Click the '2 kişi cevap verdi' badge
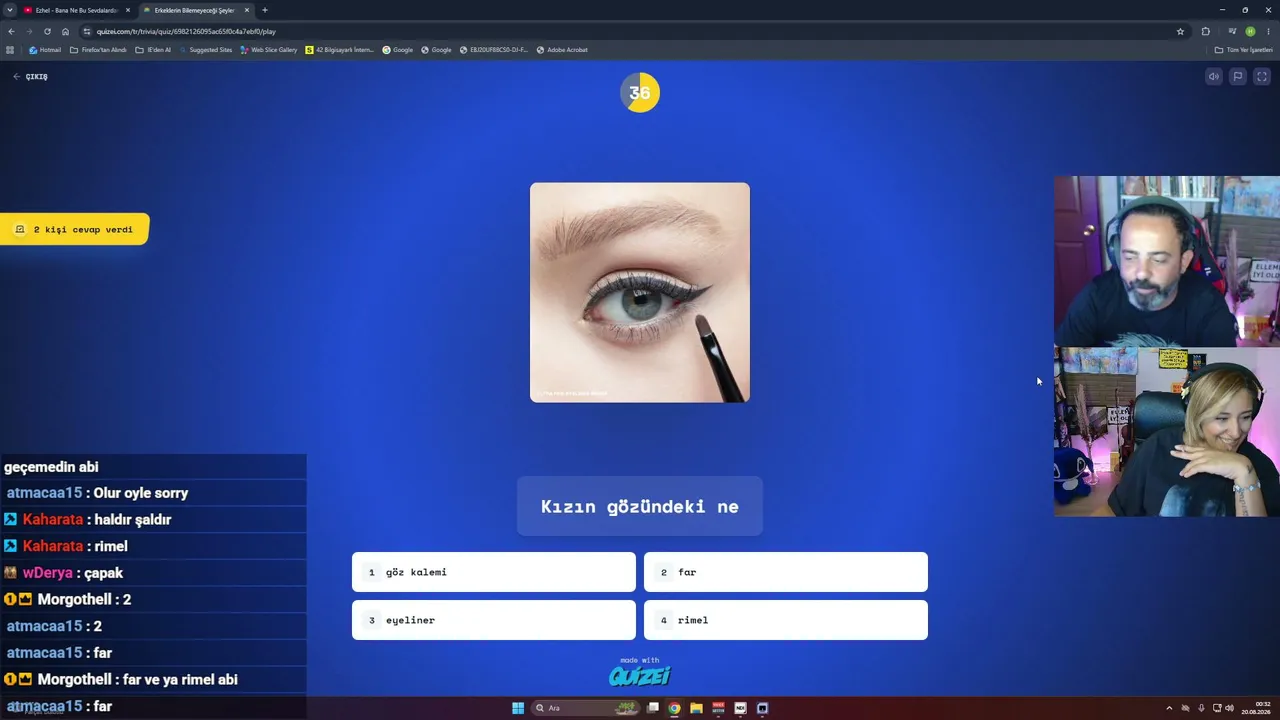 (74, 229)
